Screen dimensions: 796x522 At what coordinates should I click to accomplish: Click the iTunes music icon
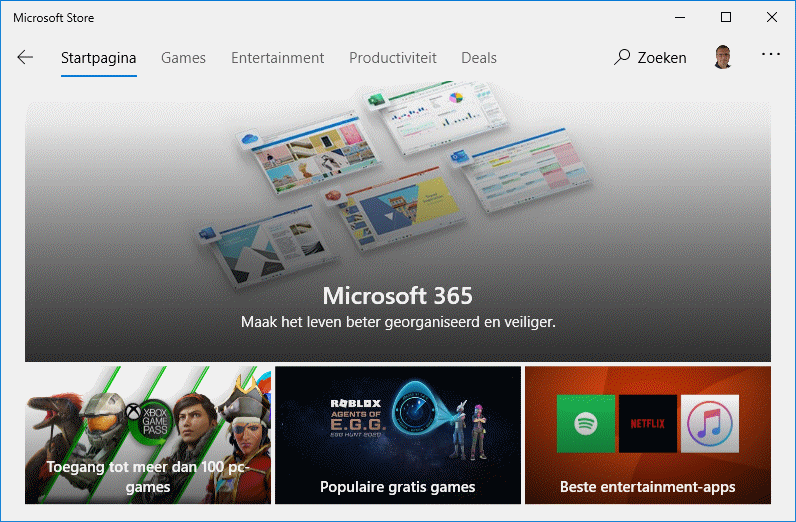[x=710, y=423]
